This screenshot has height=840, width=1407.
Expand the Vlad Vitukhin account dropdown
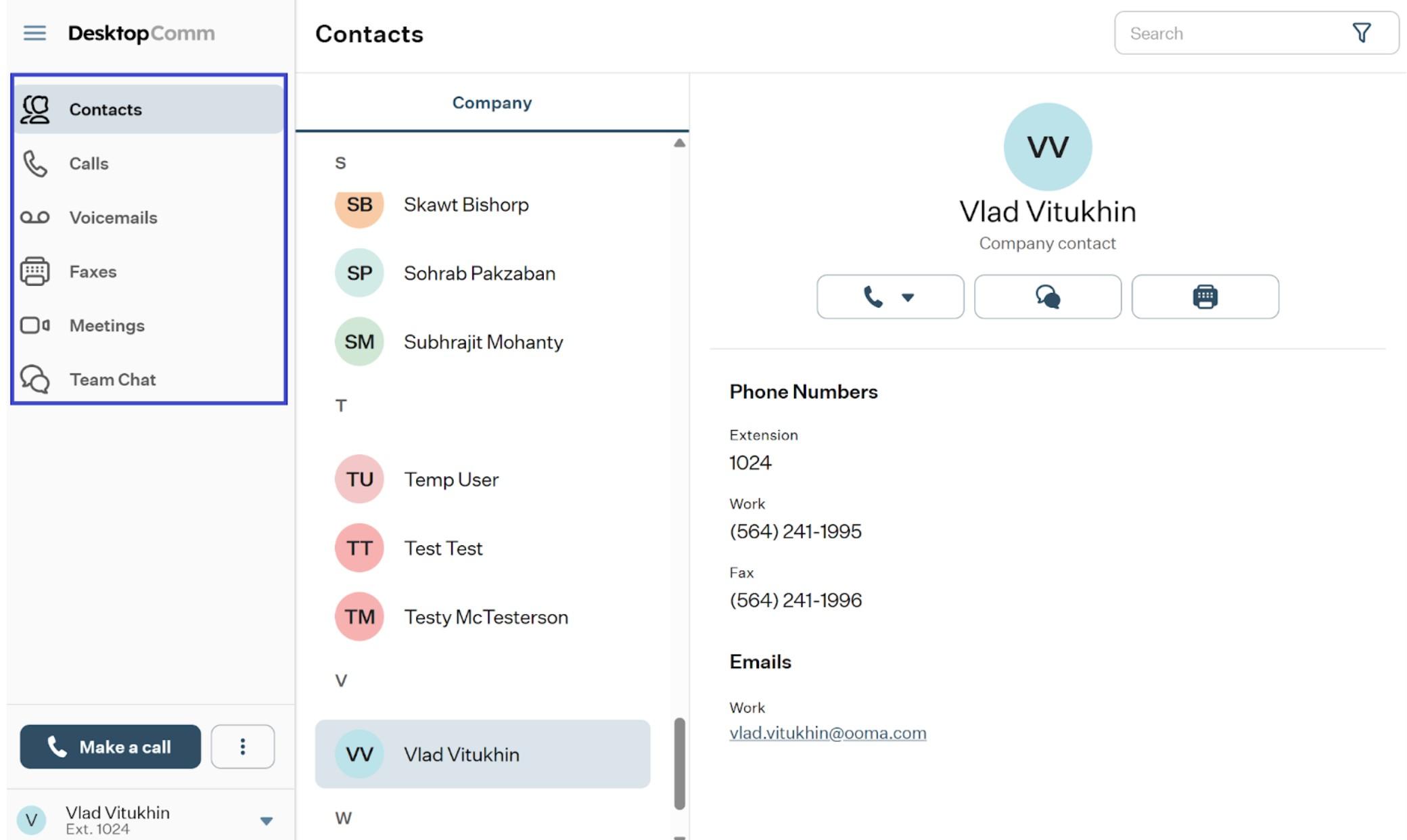267,820
